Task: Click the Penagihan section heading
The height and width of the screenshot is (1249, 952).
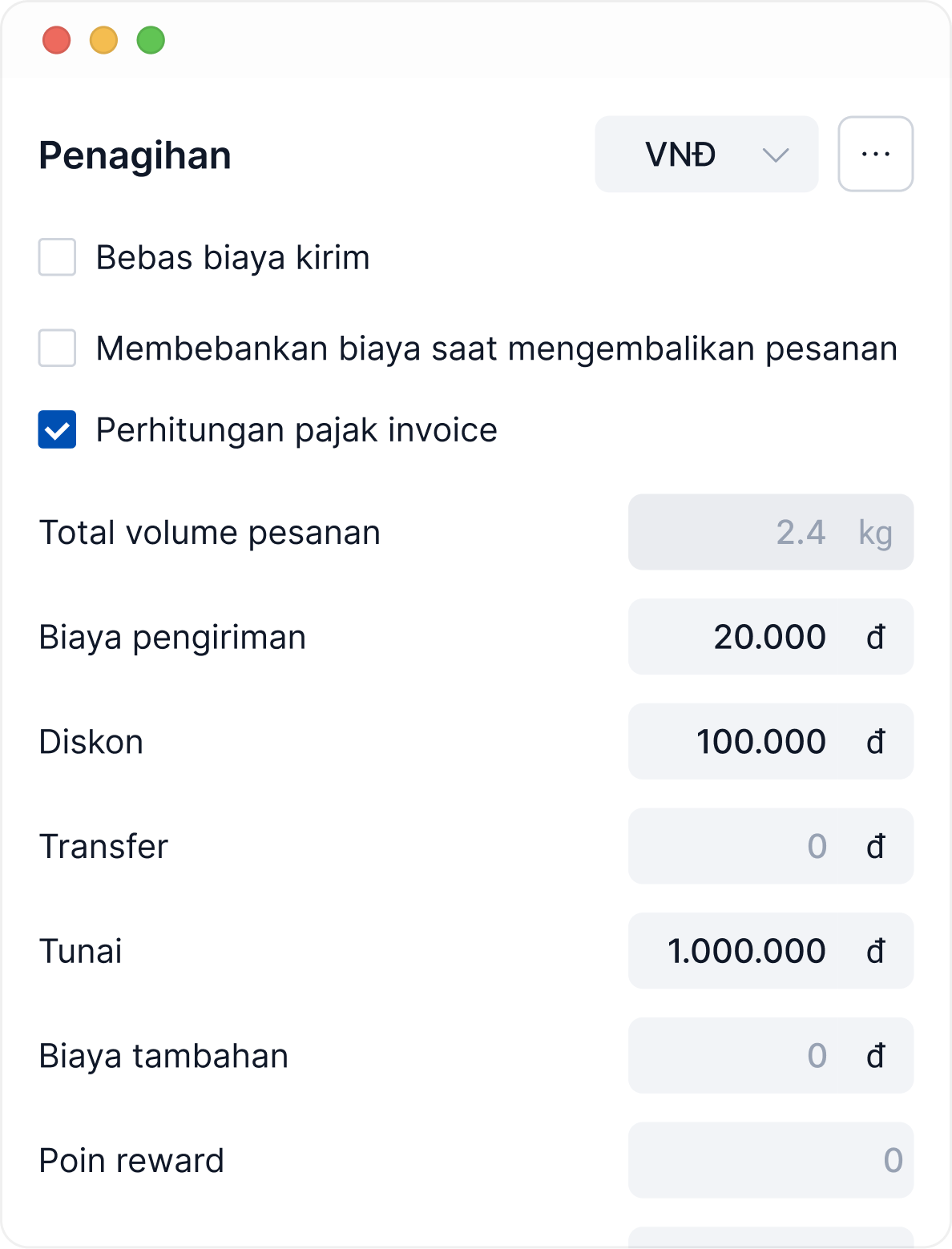Action: click(135, 155)
